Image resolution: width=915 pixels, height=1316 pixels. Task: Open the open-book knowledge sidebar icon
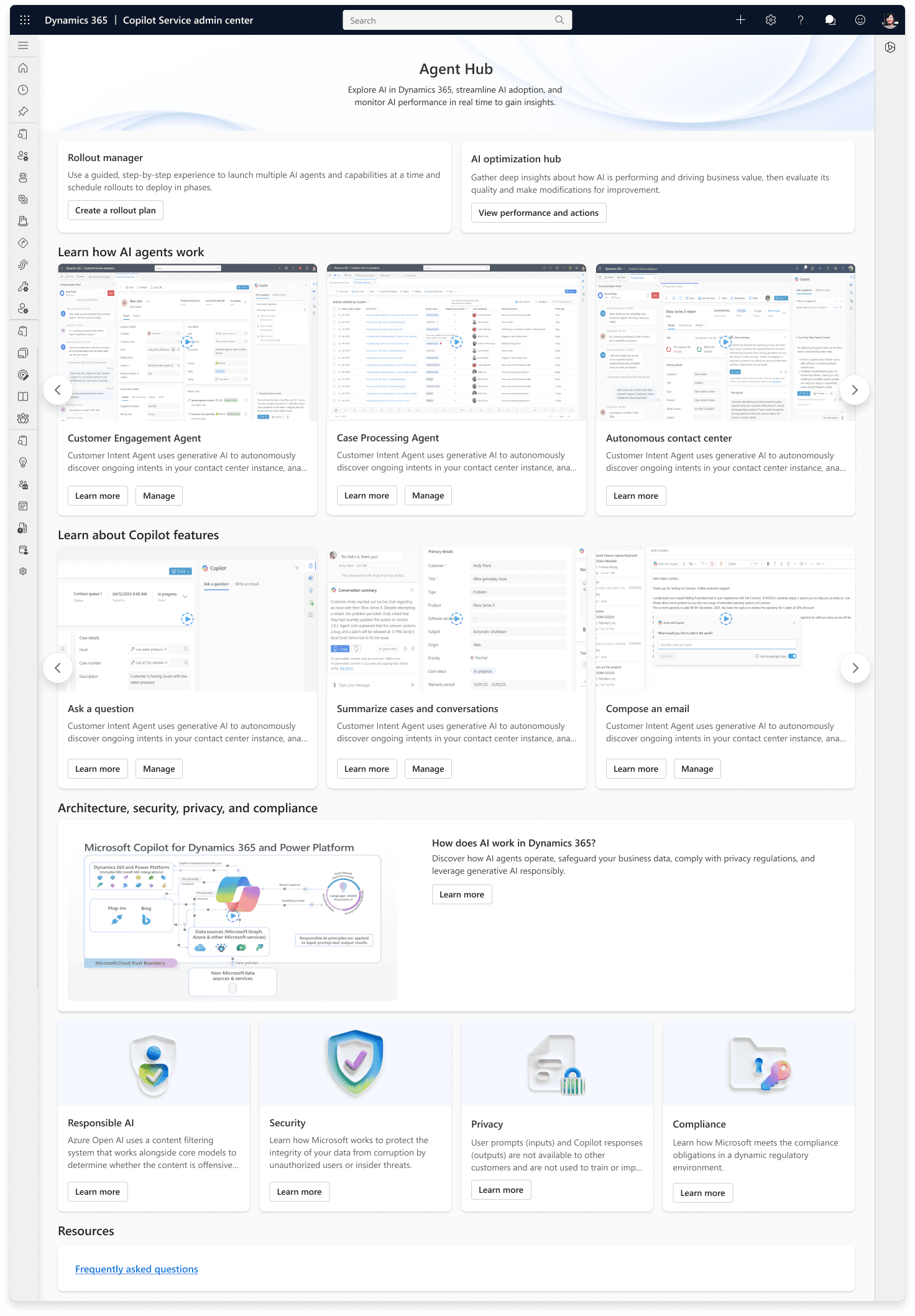(23, 396)
